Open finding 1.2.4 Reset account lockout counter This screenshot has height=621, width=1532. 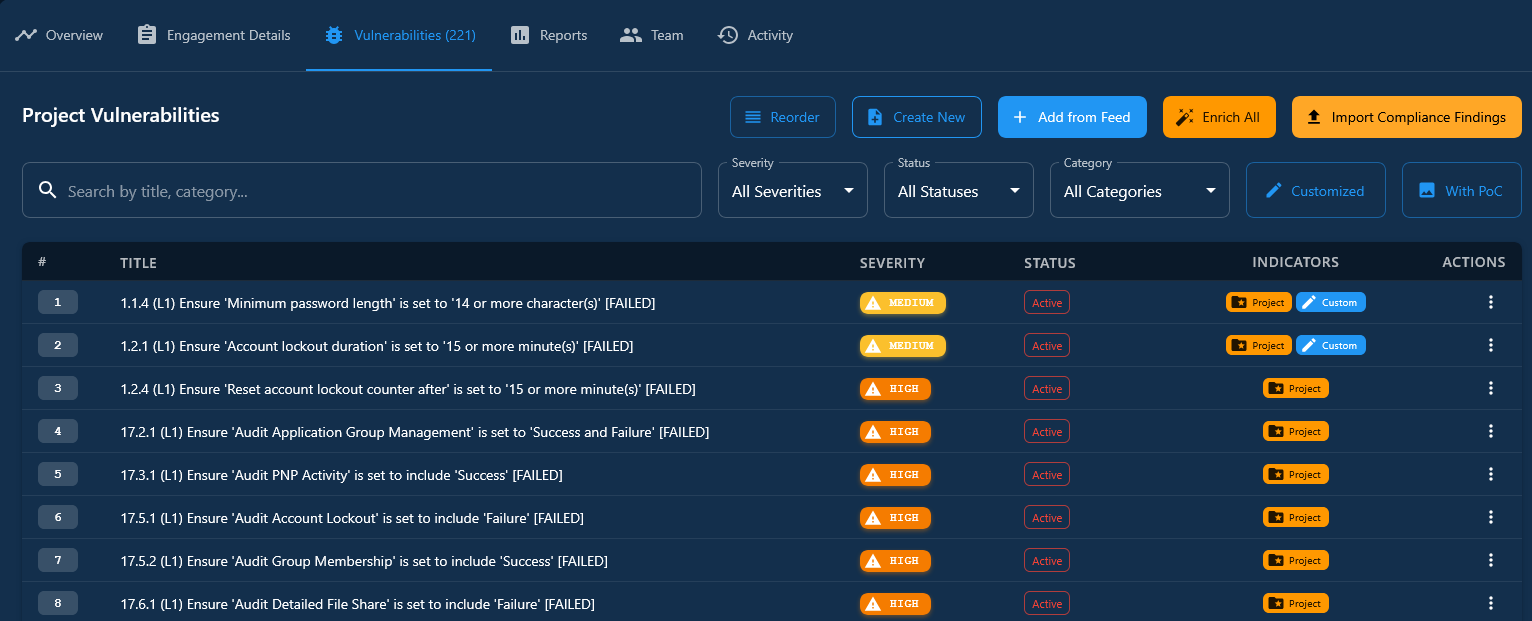pyautogui.click(x=408, y=388)
